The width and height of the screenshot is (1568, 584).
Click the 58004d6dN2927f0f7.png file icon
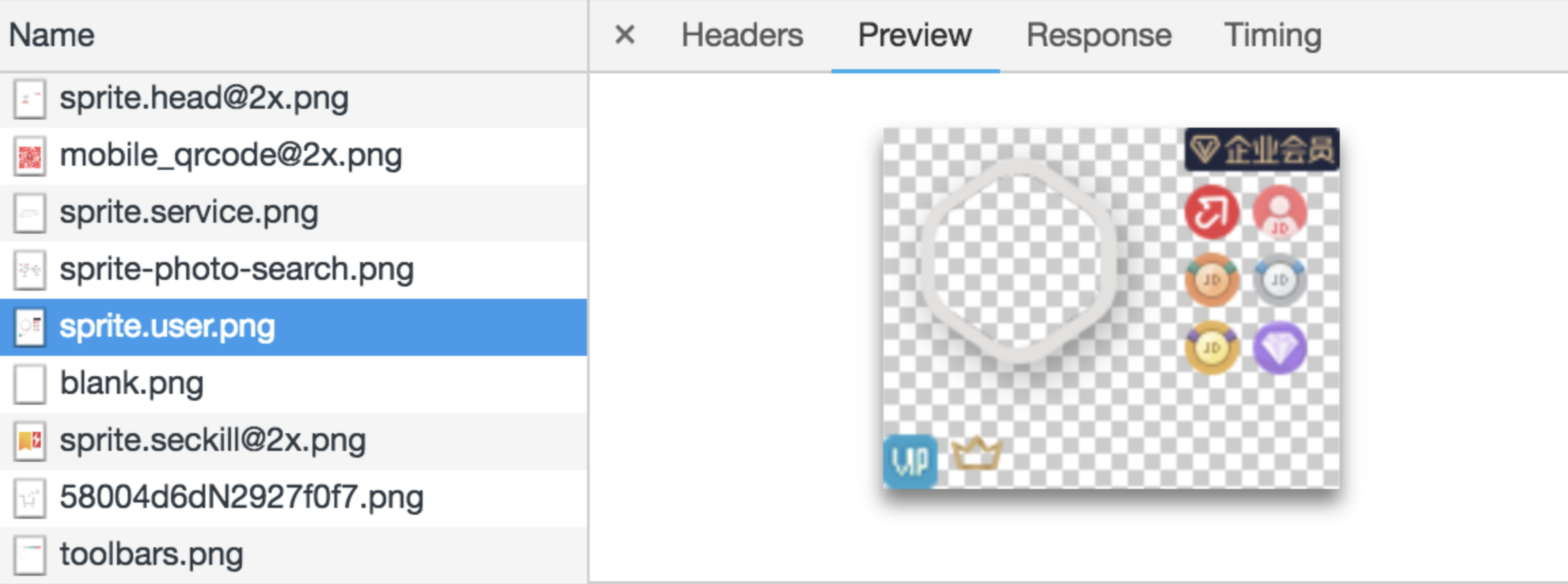click(29, 498)
